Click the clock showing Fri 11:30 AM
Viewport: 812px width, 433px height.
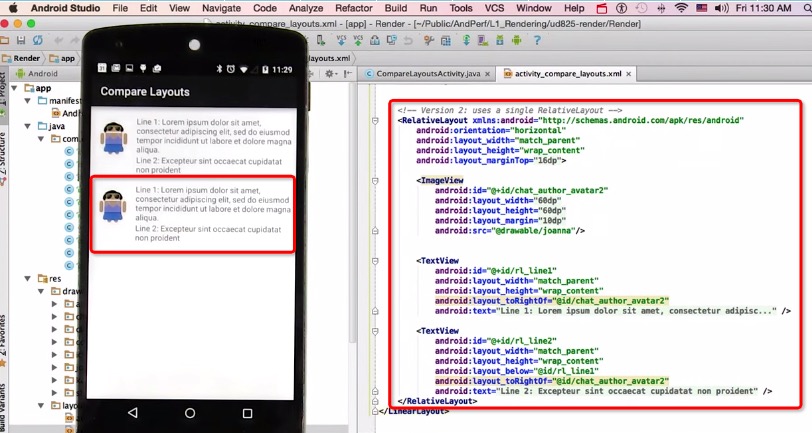[763, 8]
